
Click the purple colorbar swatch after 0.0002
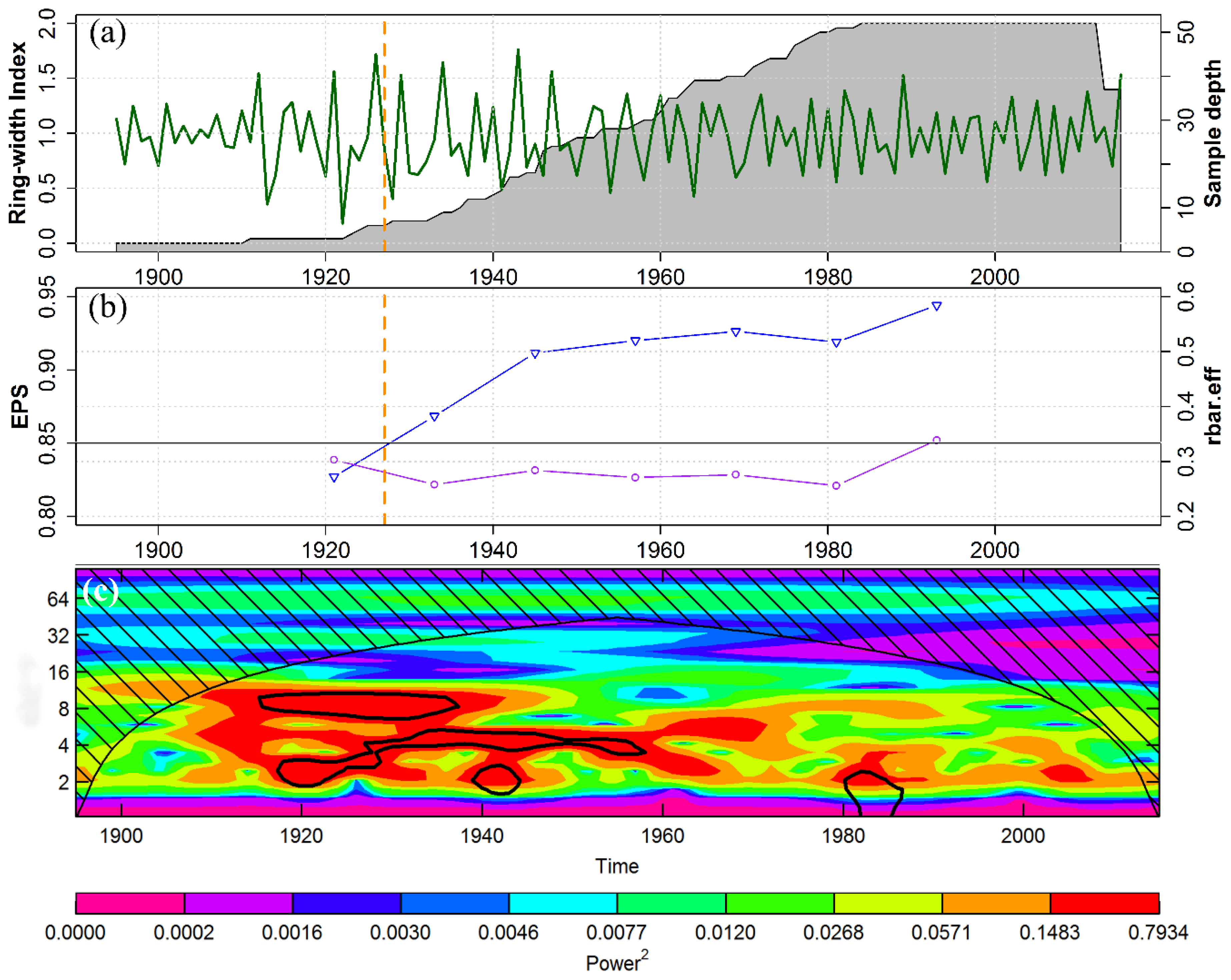pos(239,904)
